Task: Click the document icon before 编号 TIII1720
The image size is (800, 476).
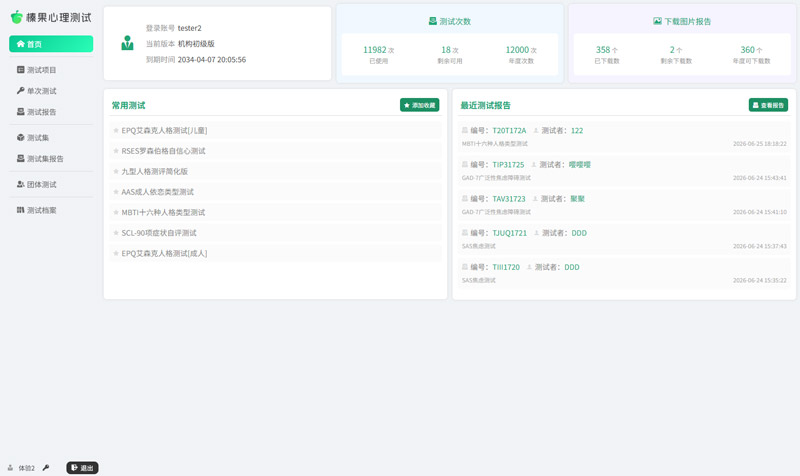Action: [465, 267]
